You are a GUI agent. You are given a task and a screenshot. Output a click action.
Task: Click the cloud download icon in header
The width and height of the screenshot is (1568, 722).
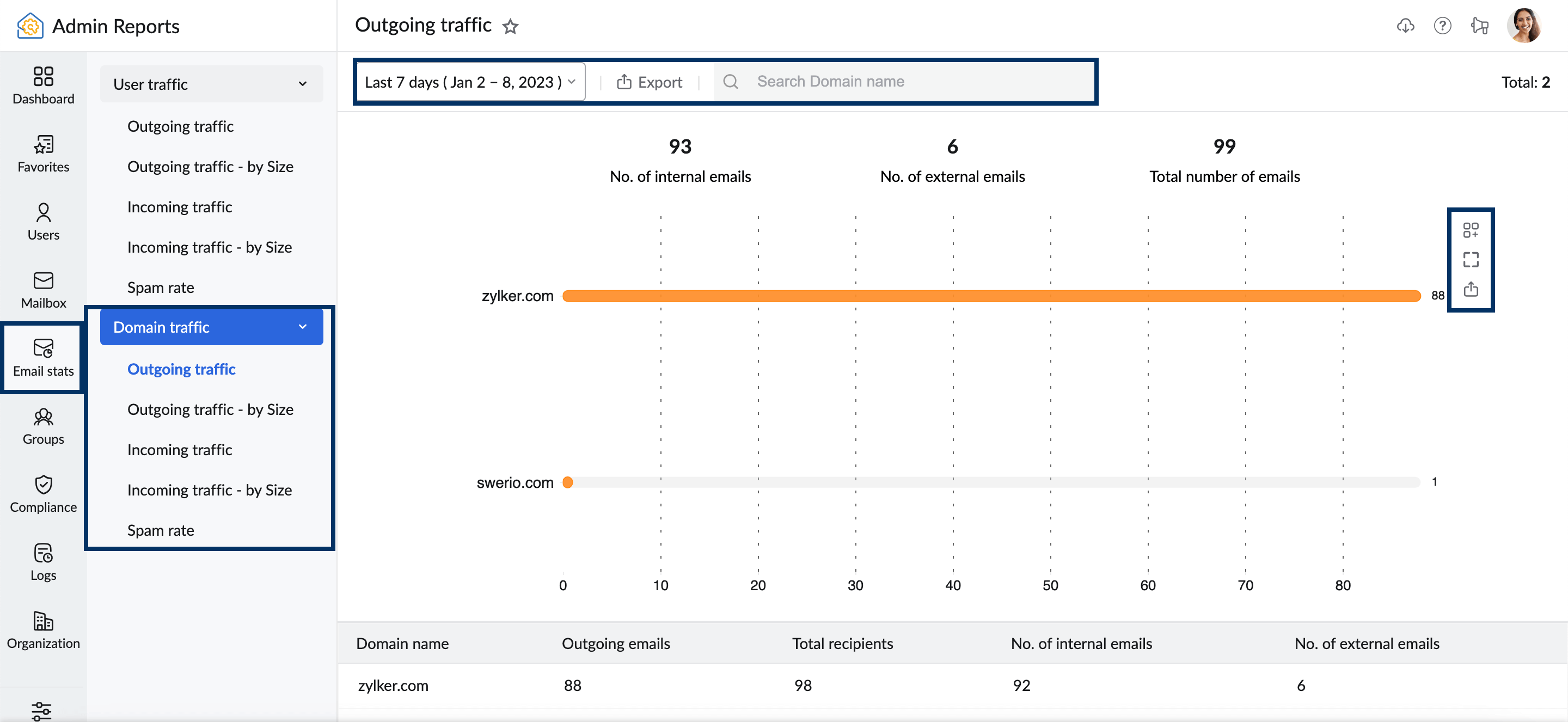pyautogui.click(x=1405, y=26)
